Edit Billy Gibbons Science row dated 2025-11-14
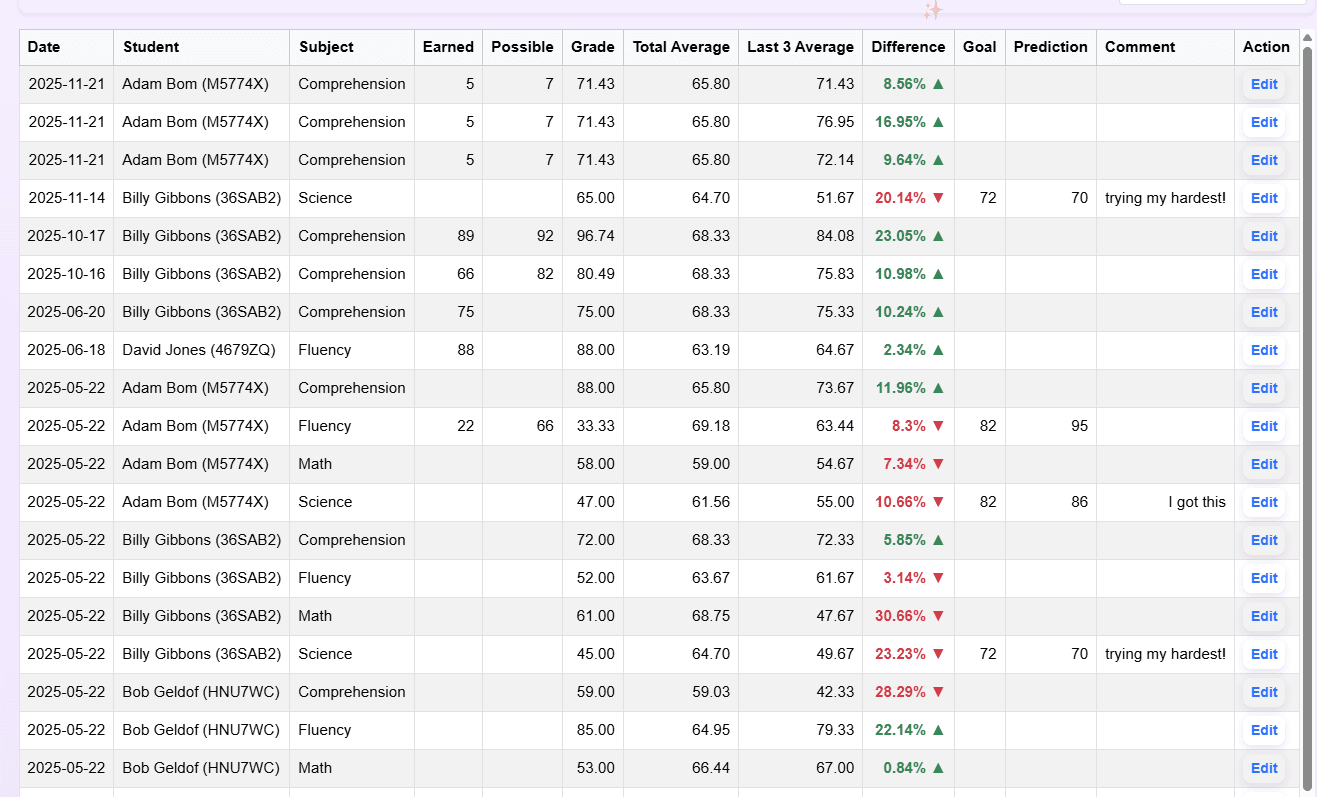The width and height of the screenshot is (1317, 797). 1264,198
